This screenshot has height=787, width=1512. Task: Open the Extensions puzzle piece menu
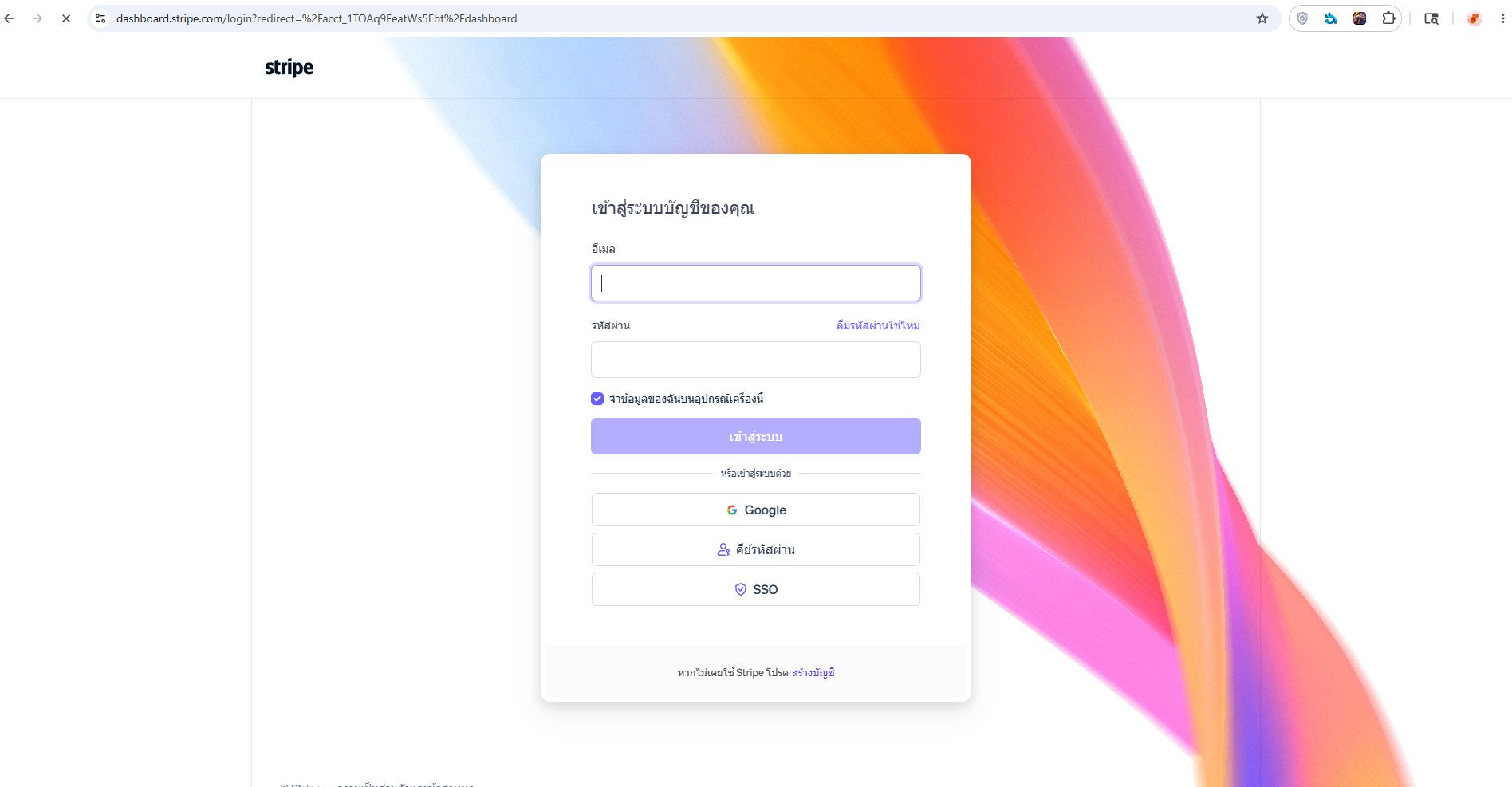pyautogui.click(x=1388, y=18)
